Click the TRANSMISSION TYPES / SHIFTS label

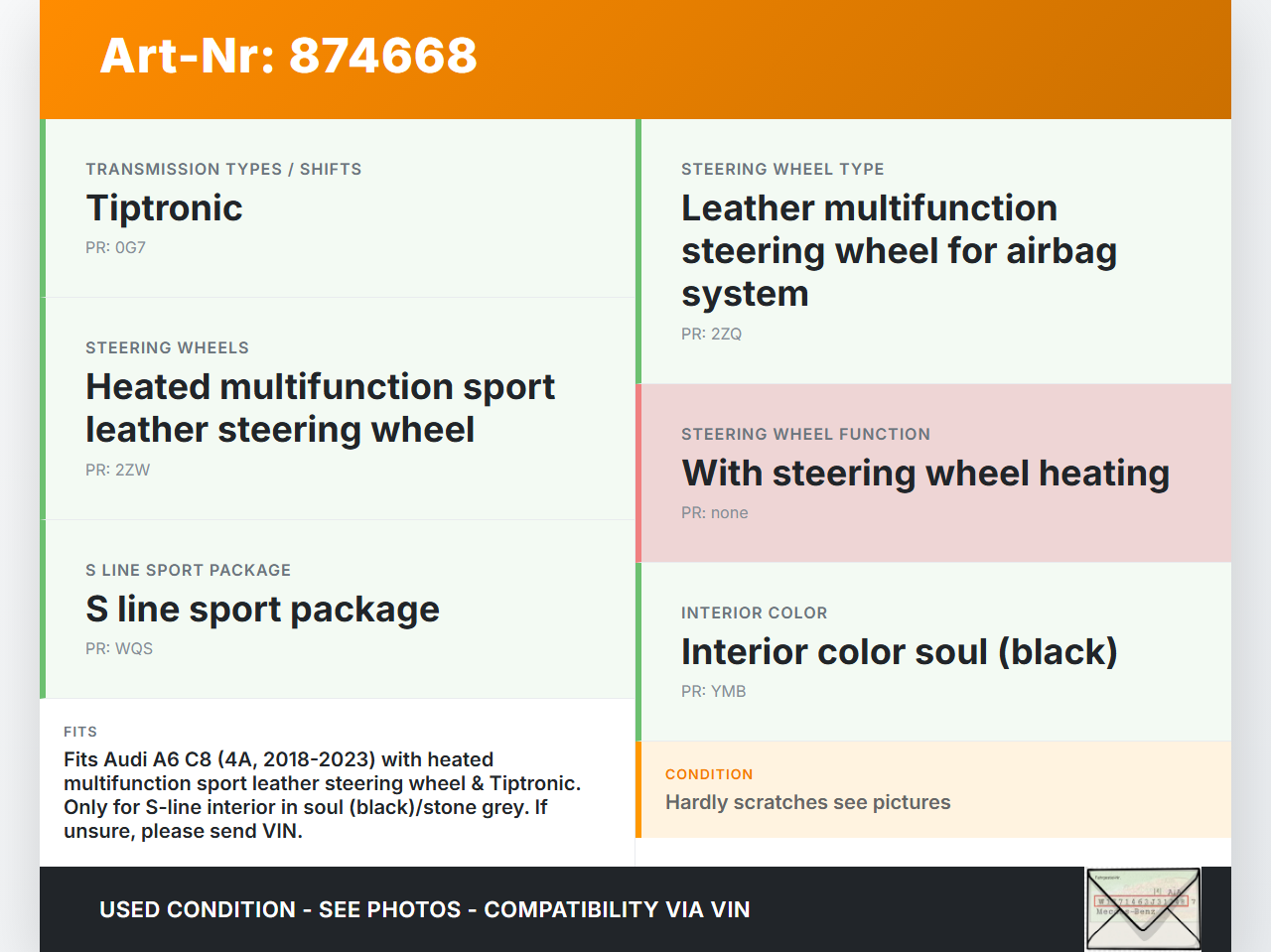point(223,170)
